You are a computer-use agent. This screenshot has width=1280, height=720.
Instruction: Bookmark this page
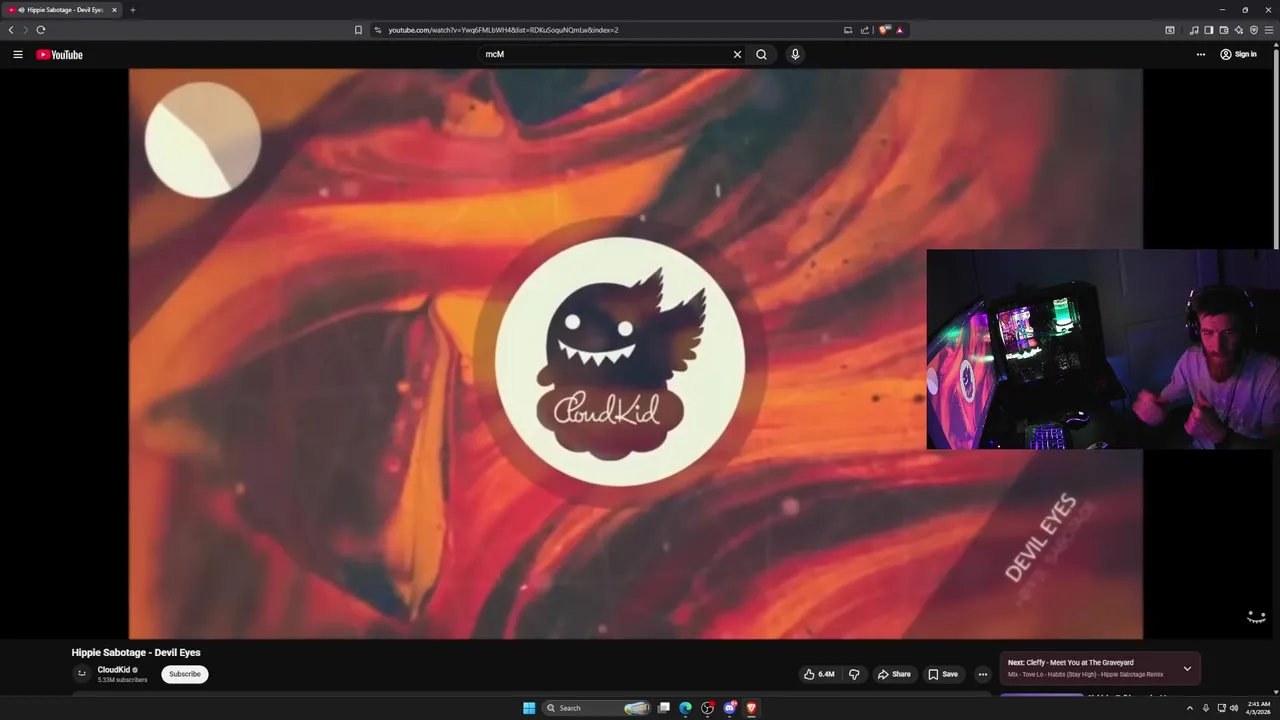[x=358, y=30]
